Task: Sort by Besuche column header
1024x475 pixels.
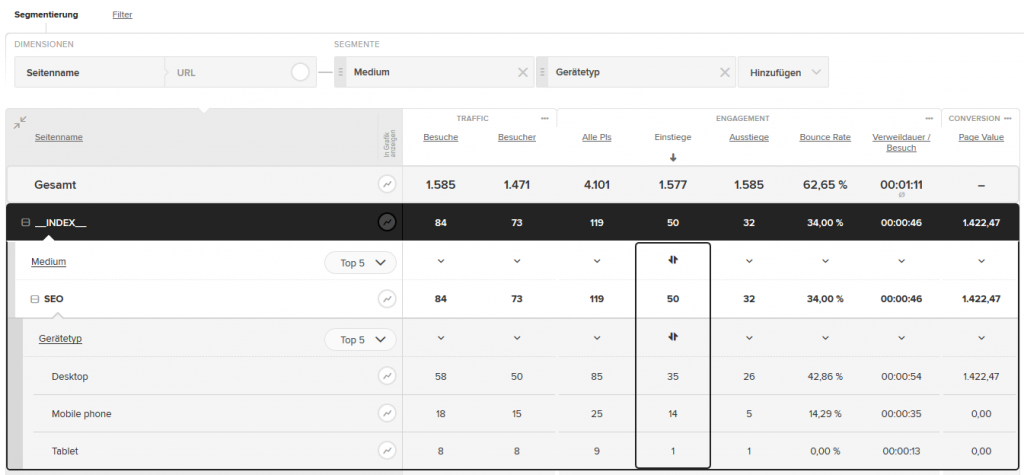Action: pos(441,137)
